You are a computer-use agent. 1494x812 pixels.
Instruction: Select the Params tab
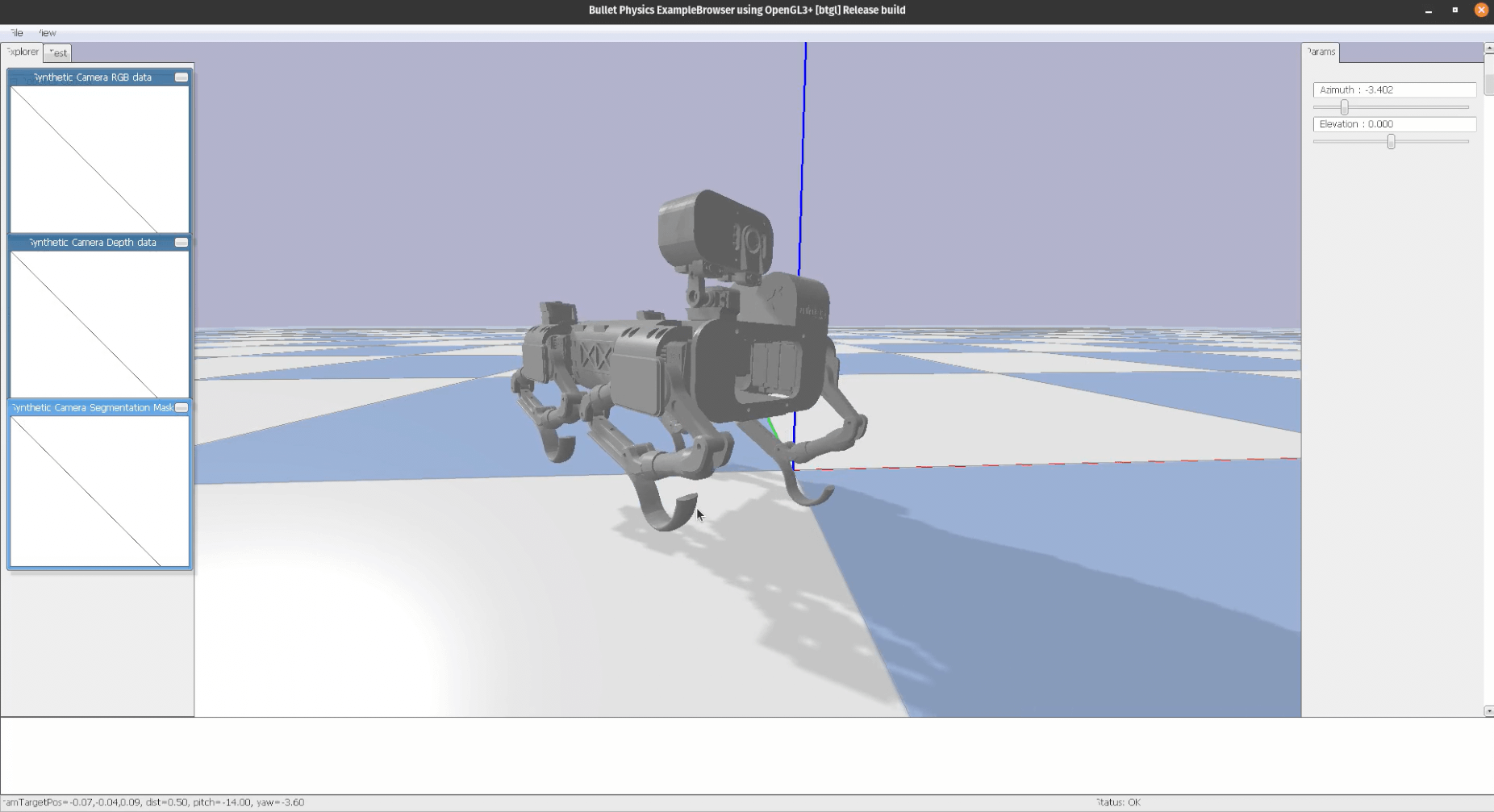(1321, 52)
